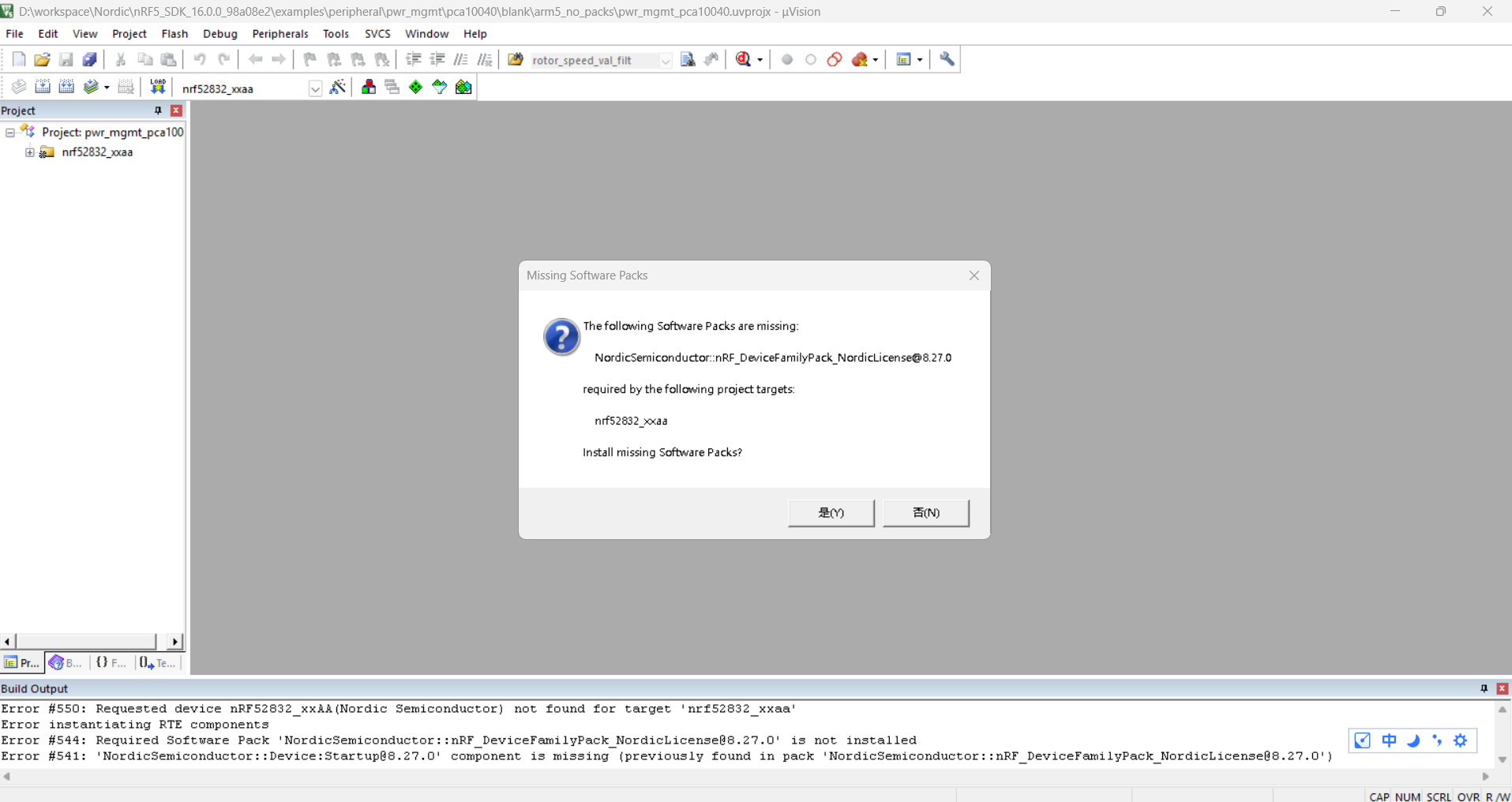Launch Pack Installer icon
1512x802 pixels.
coord(463,87)
